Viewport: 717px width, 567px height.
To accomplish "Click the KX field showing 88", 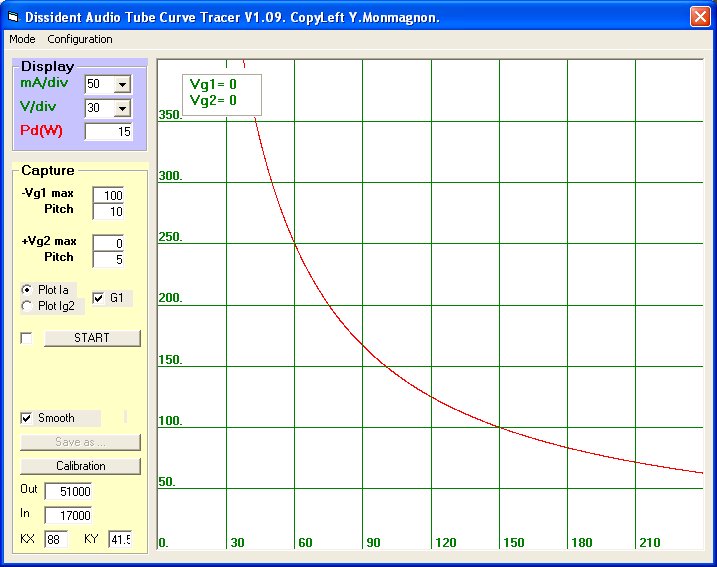I will [x=56, y=540].
